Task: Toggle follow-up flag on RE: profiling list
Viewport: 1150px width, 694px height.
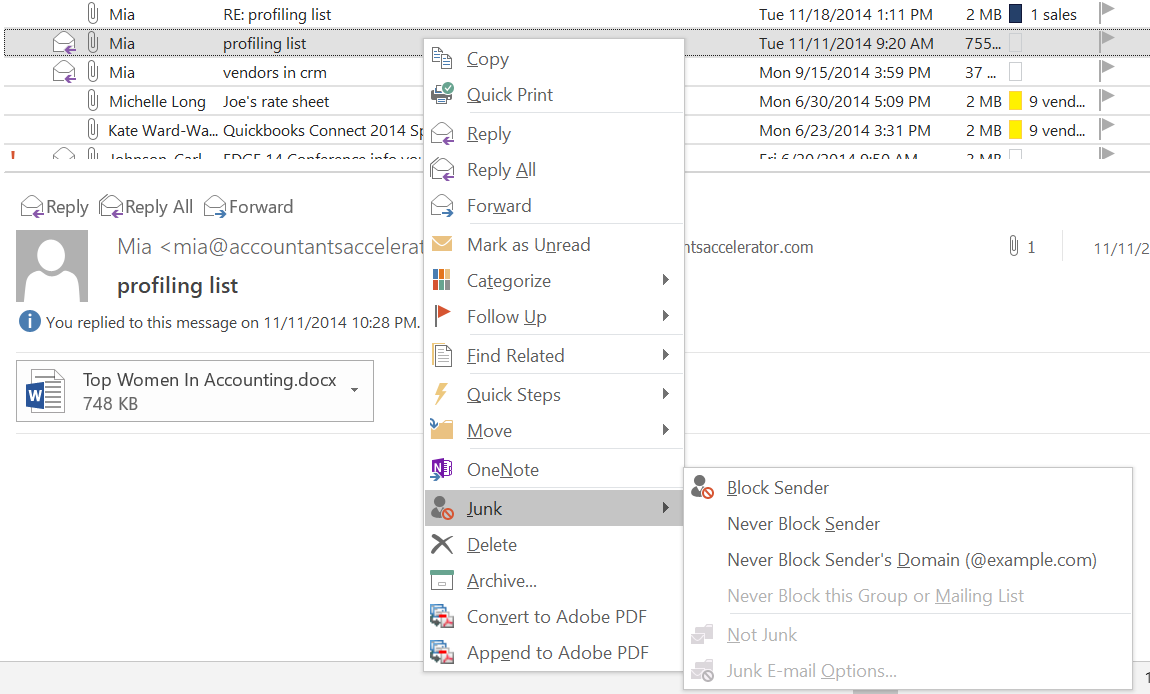Action: (1107, 14)
